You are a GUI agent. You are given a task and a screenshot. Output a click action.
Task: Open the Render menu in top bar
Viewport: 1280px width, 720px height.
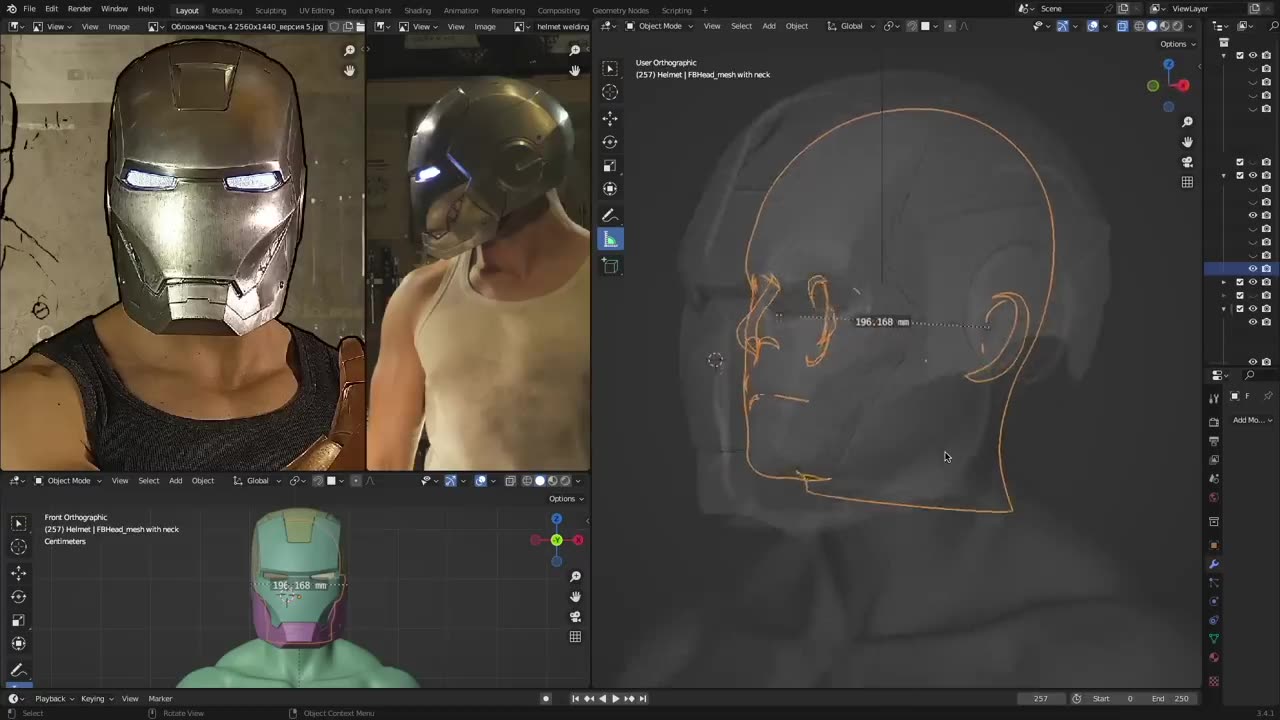tap(79, 9)
